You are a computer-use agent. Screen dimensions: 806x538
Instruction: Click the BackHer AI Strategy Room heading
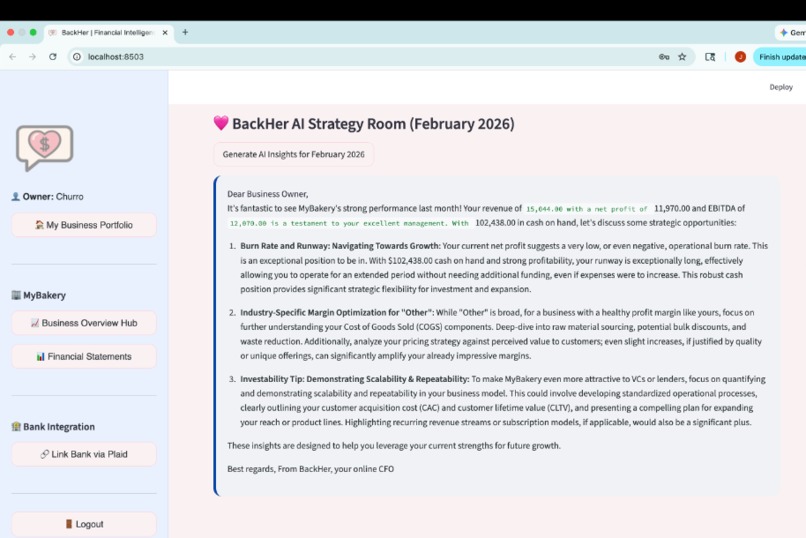pos(373,124)
